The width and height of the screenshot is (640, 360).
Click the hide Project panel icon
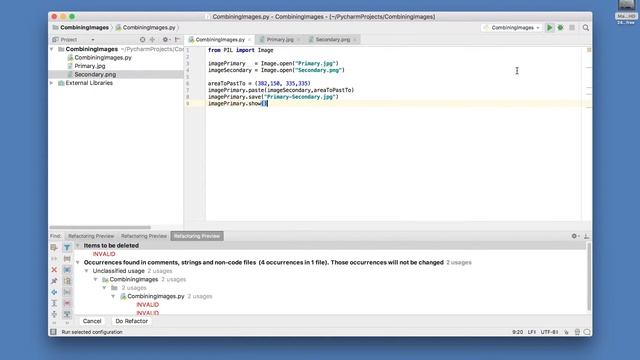tap(177, 40)
